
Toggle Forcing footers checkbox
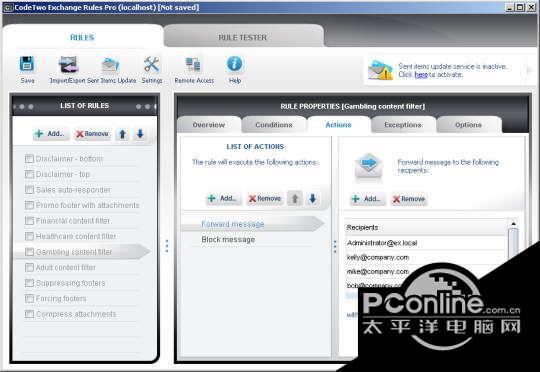(29, 298)
